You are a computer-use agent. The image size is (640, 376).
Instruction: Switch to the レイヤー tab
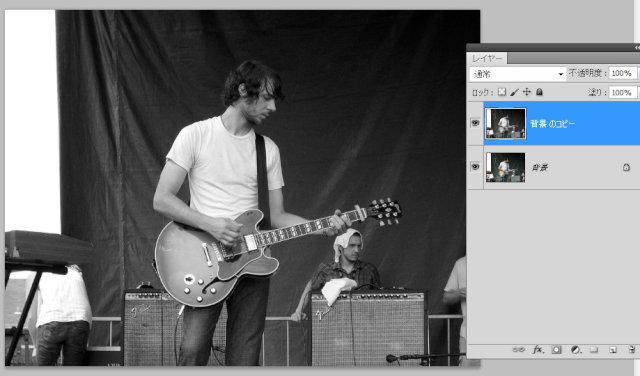(487, 58)
